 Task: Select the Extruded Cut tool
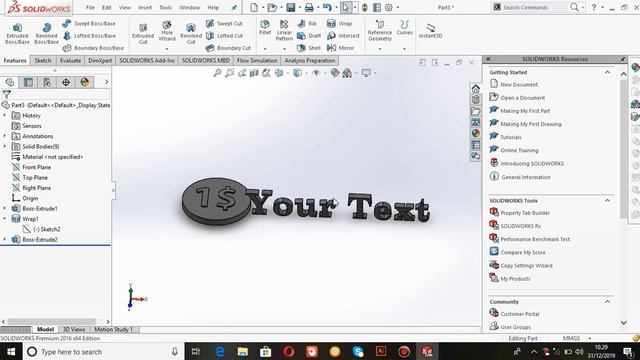point(143,33)
